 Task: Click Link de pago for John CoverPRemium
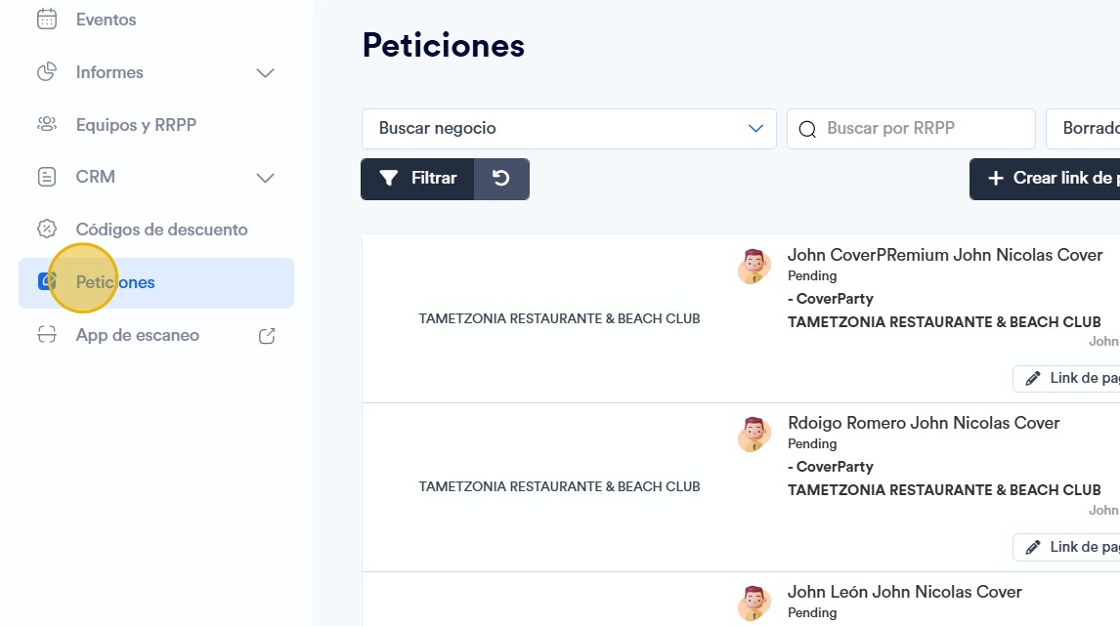click(1070, 379)
